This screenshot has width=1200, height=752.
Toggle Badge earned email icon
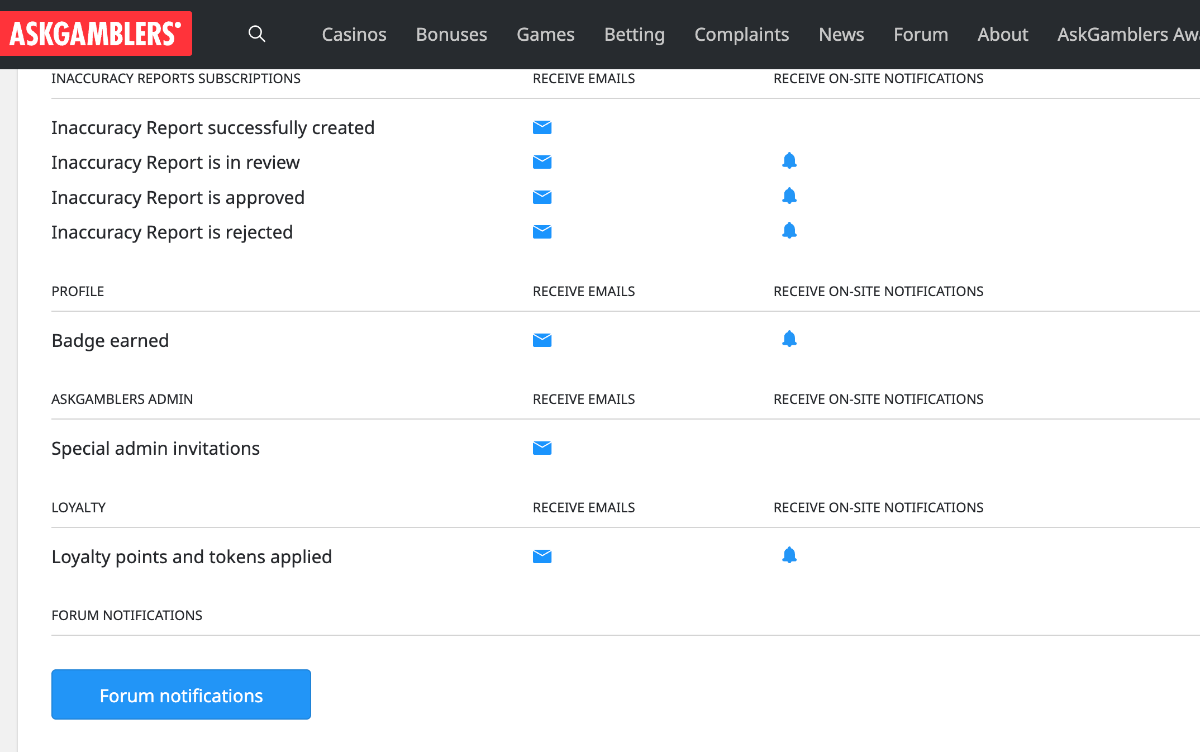coord(542,340)
